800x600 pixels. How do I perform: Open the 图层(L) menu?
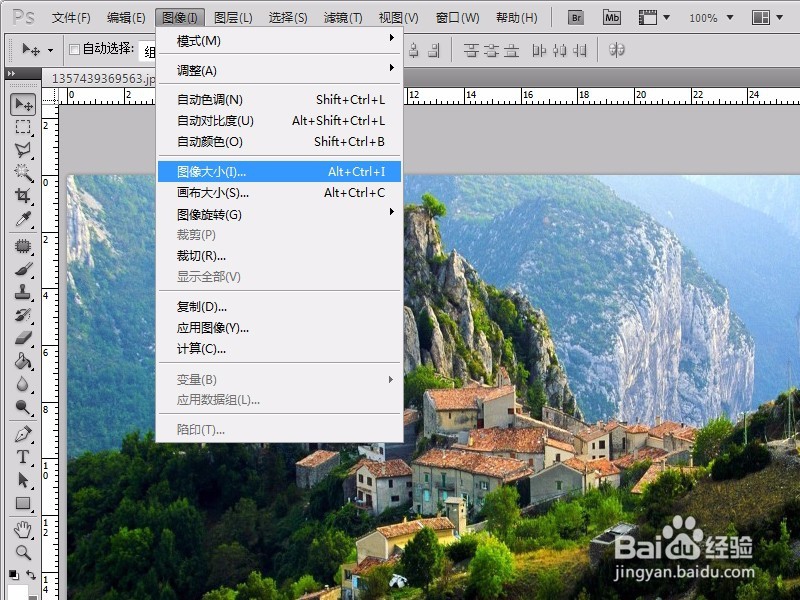tap(233, 18)
